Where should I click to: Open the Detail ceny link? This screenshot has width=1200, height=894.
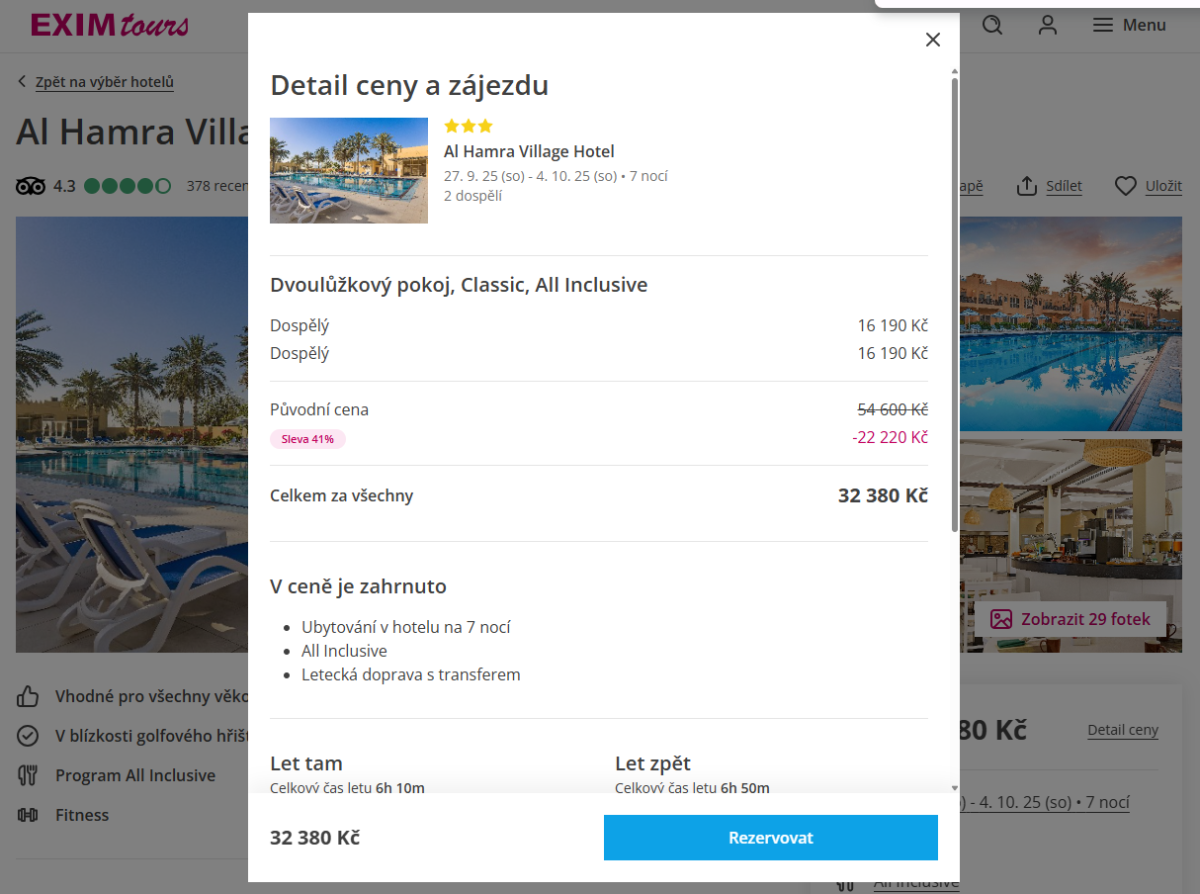coord(1122,730)
